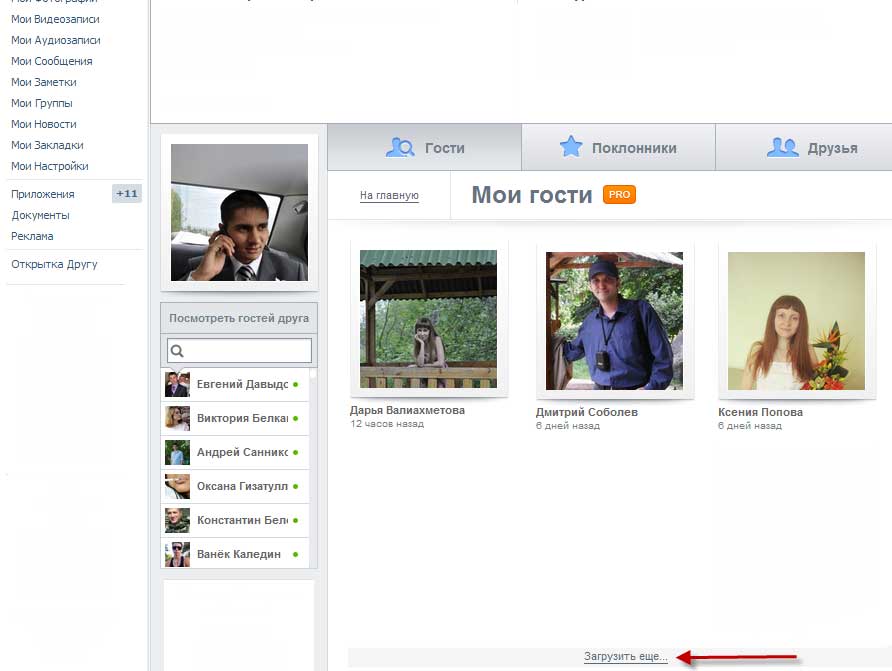Click Ксения Попова's 6 дней назад timestamp
892x671 pixels.
[x=750, y=425]
